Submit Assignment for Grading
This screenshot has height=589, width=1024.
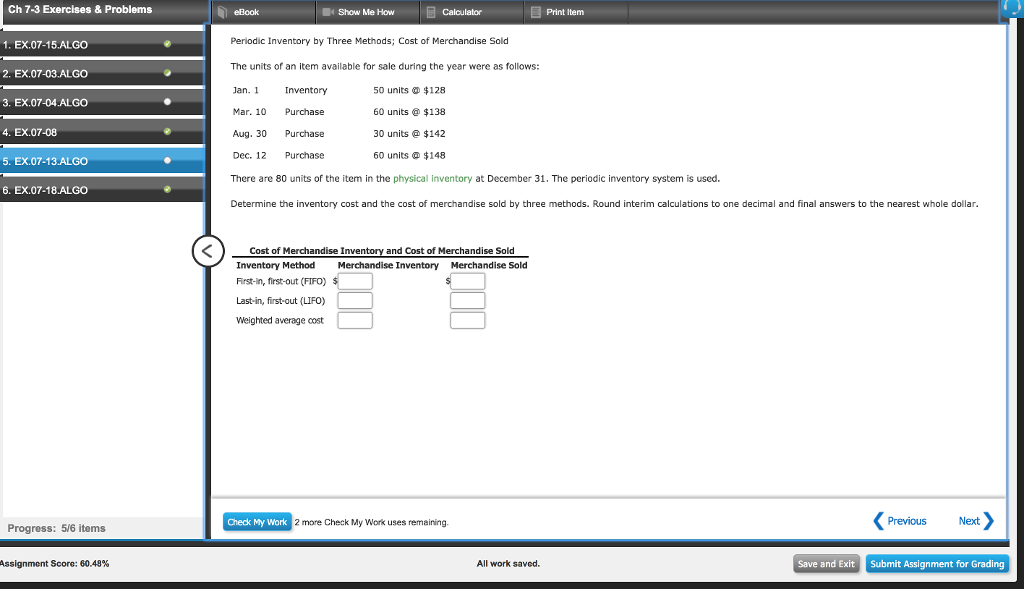(x=937, y=564)
